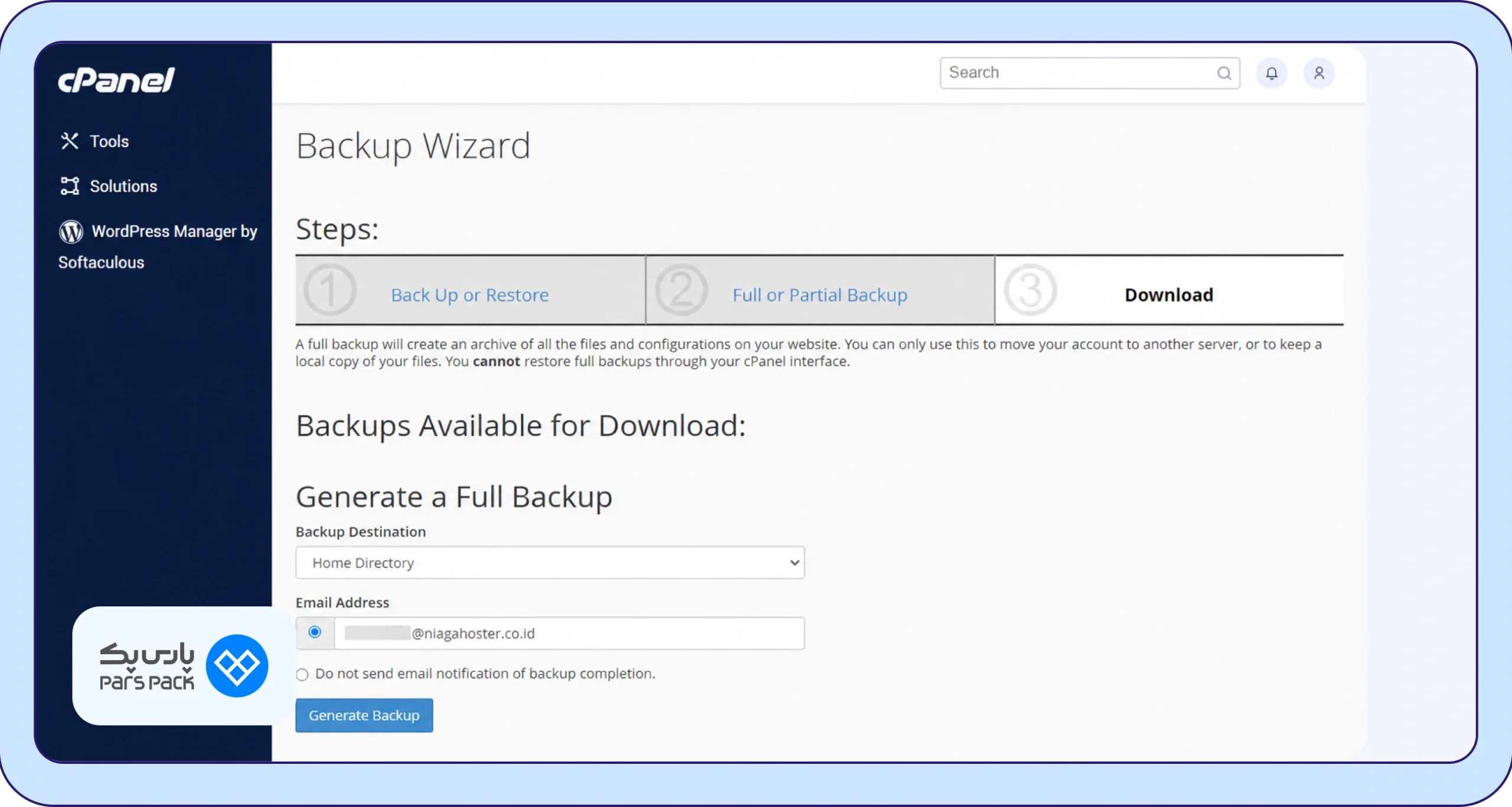The image size is (1512, 807).
Task: Click the step 2 circle icon
Action: coord(681,290)
